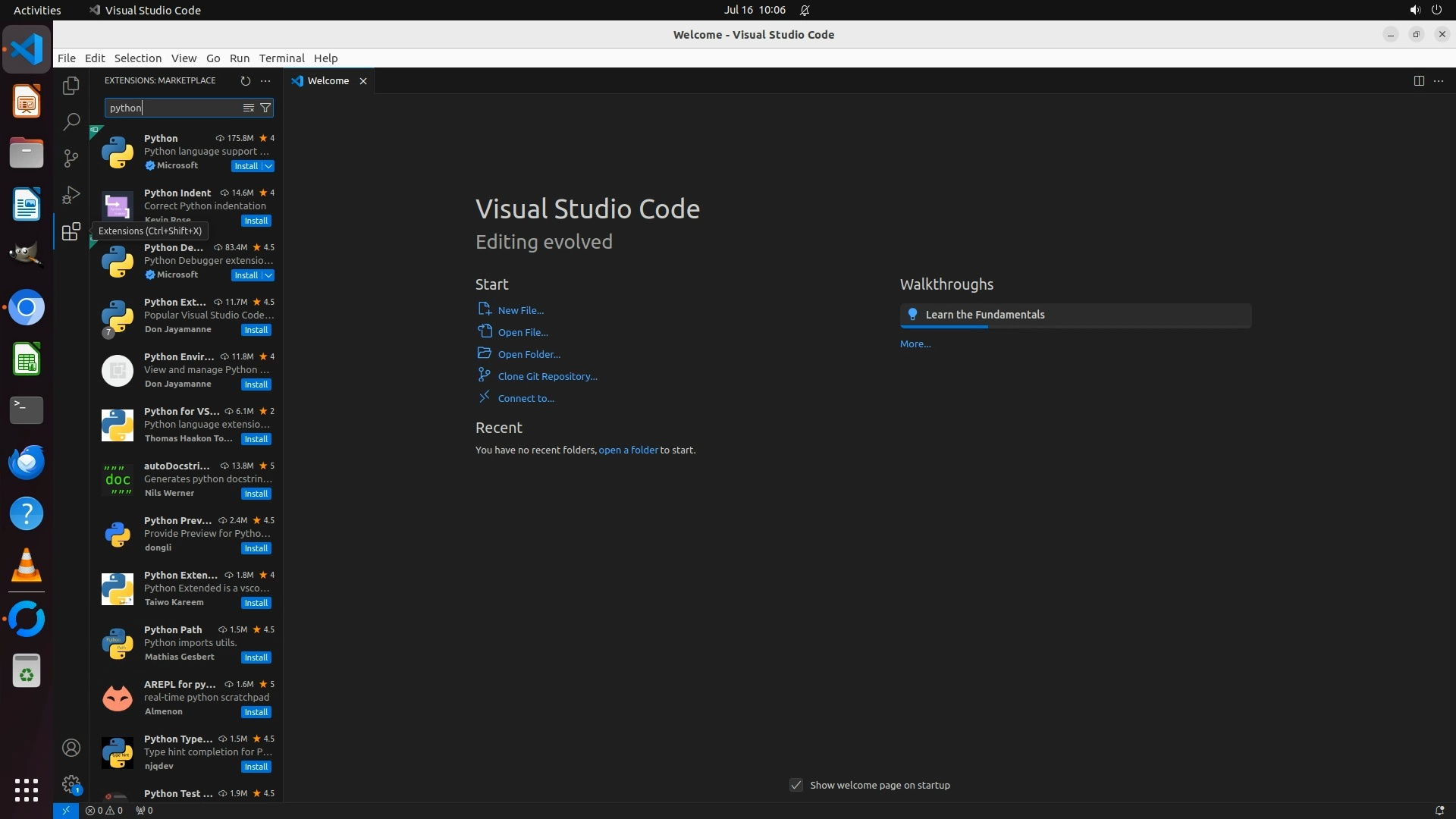Open the Explorer view in activity bar

point(71,86)
